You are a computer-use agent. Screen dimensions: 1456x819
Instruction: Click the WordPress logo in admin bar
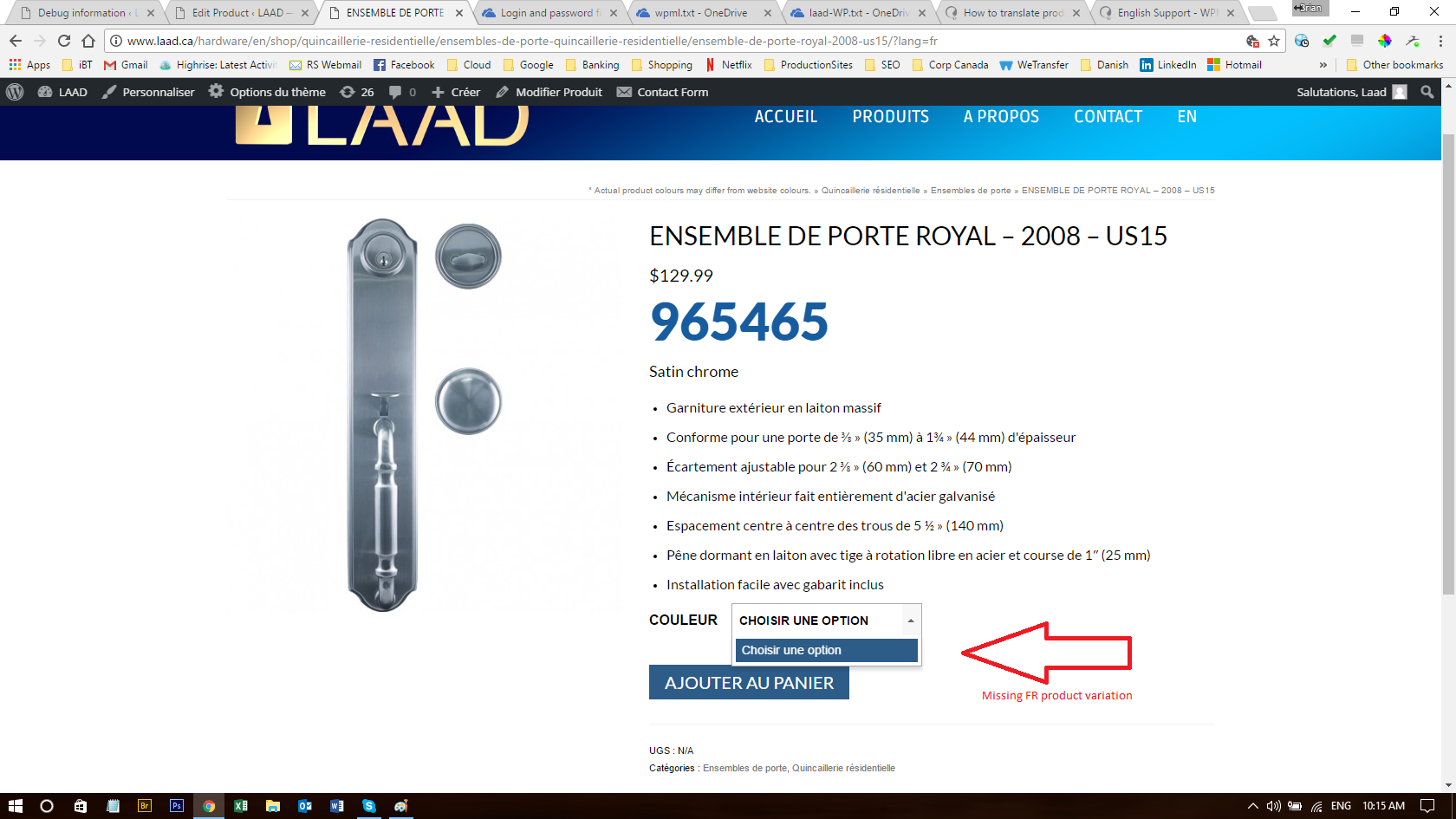point(15,92)
